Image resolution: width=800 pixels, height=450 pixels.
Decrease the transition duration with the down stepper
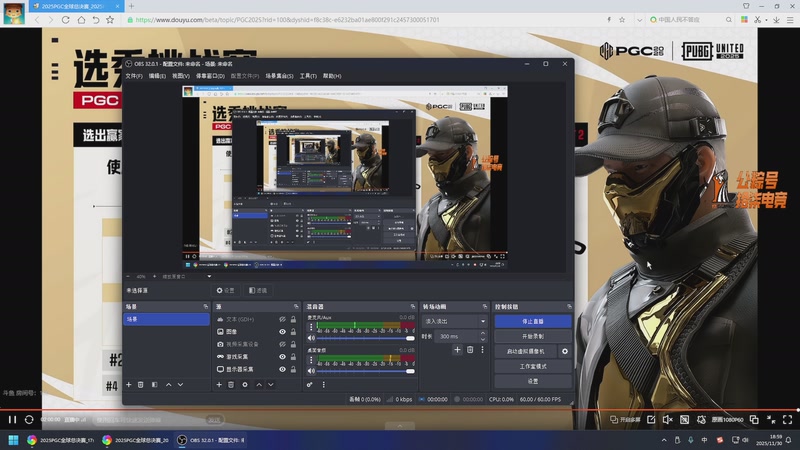point(483,339)
